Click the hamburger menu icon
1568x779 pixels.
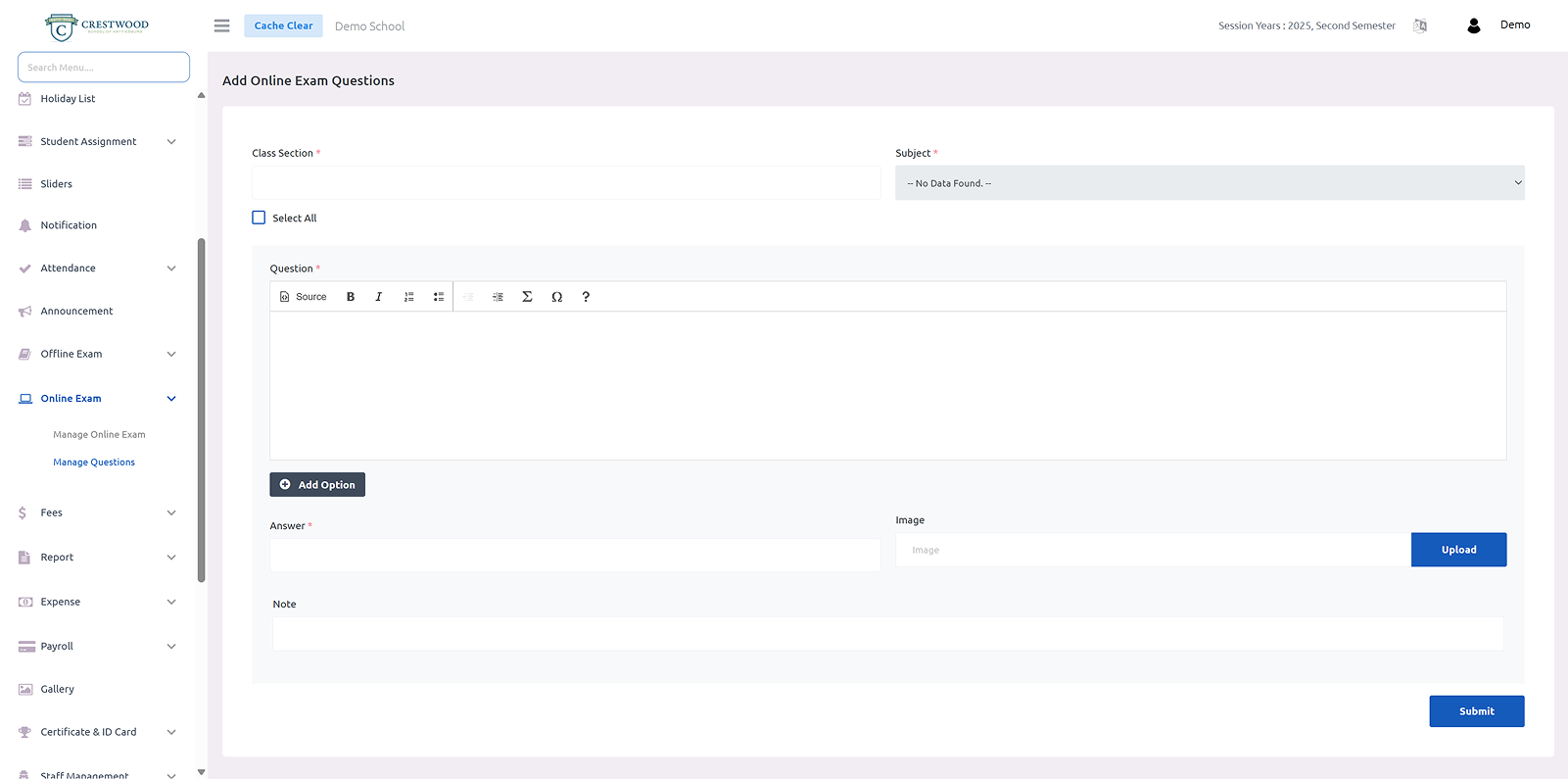[222, 25]
